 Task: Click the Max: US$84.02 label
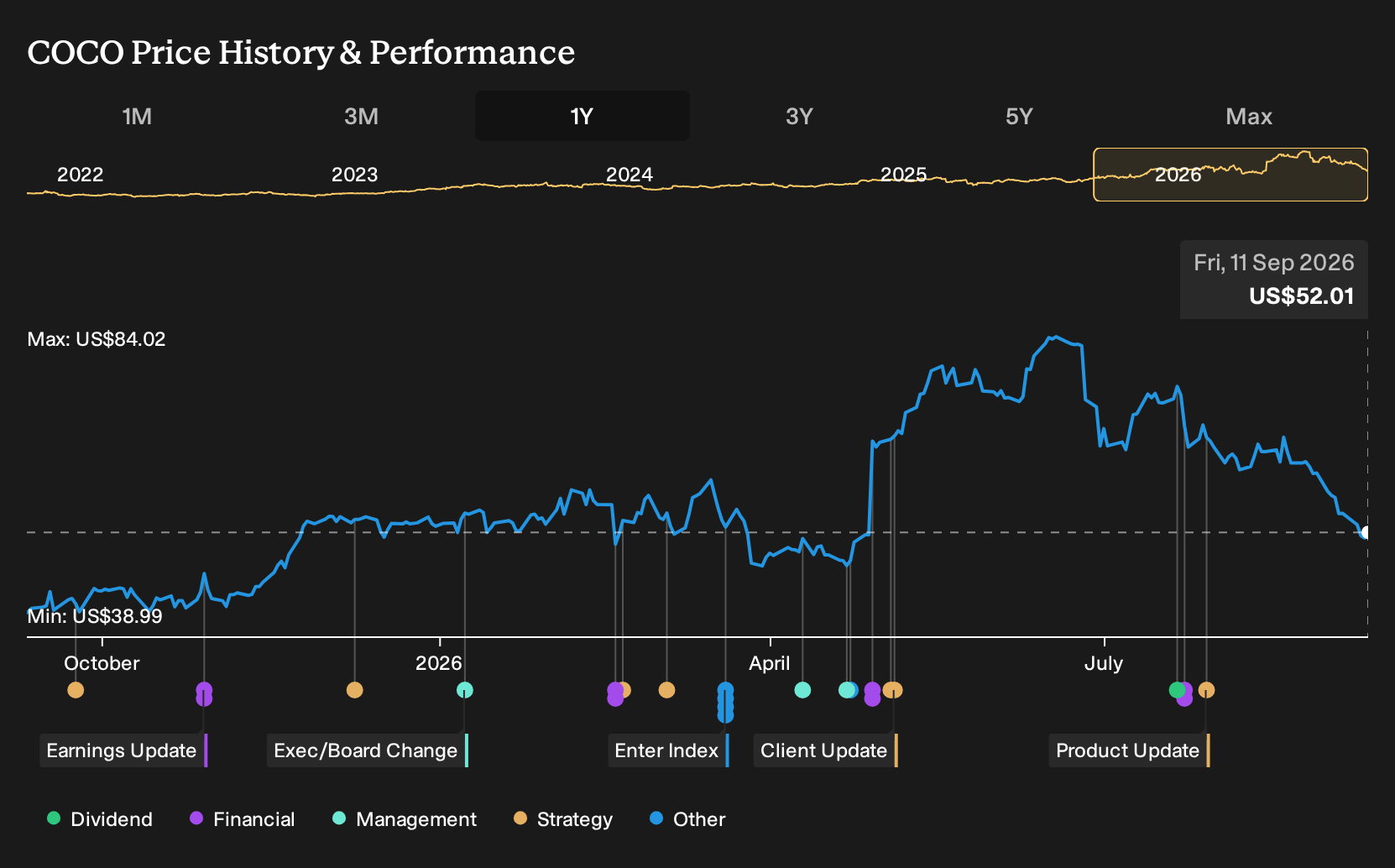(97, 339)
